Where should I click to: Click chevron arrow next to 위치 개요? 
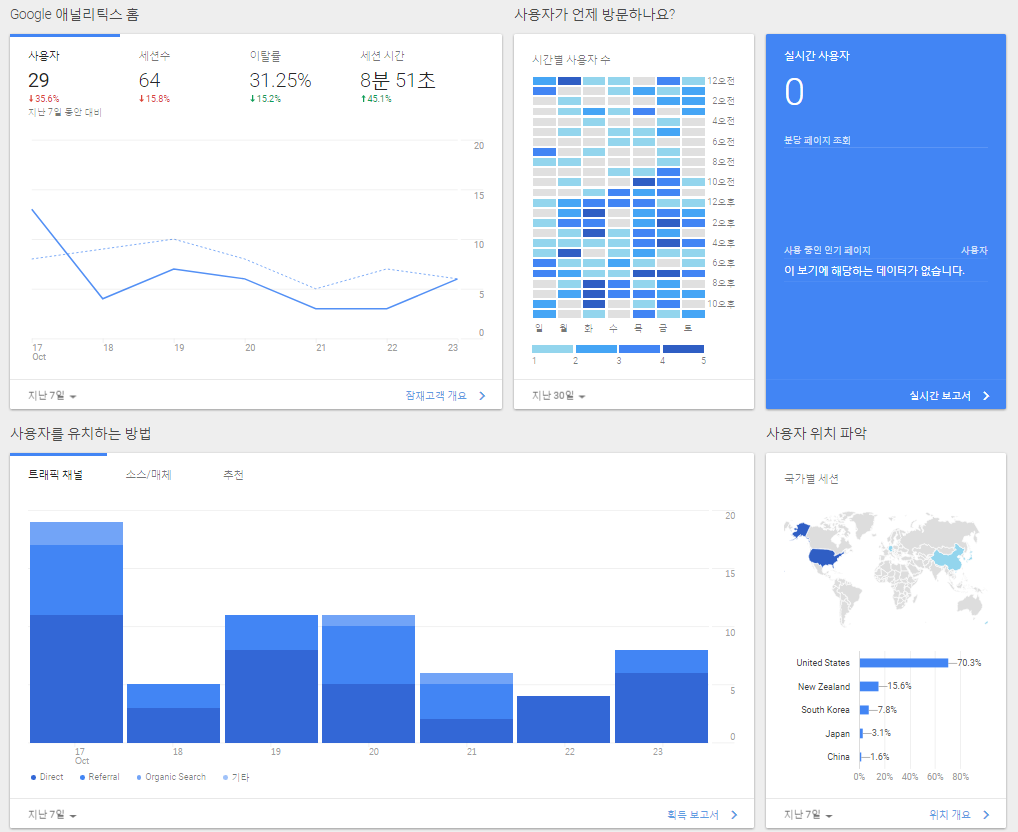pos(986,815)
